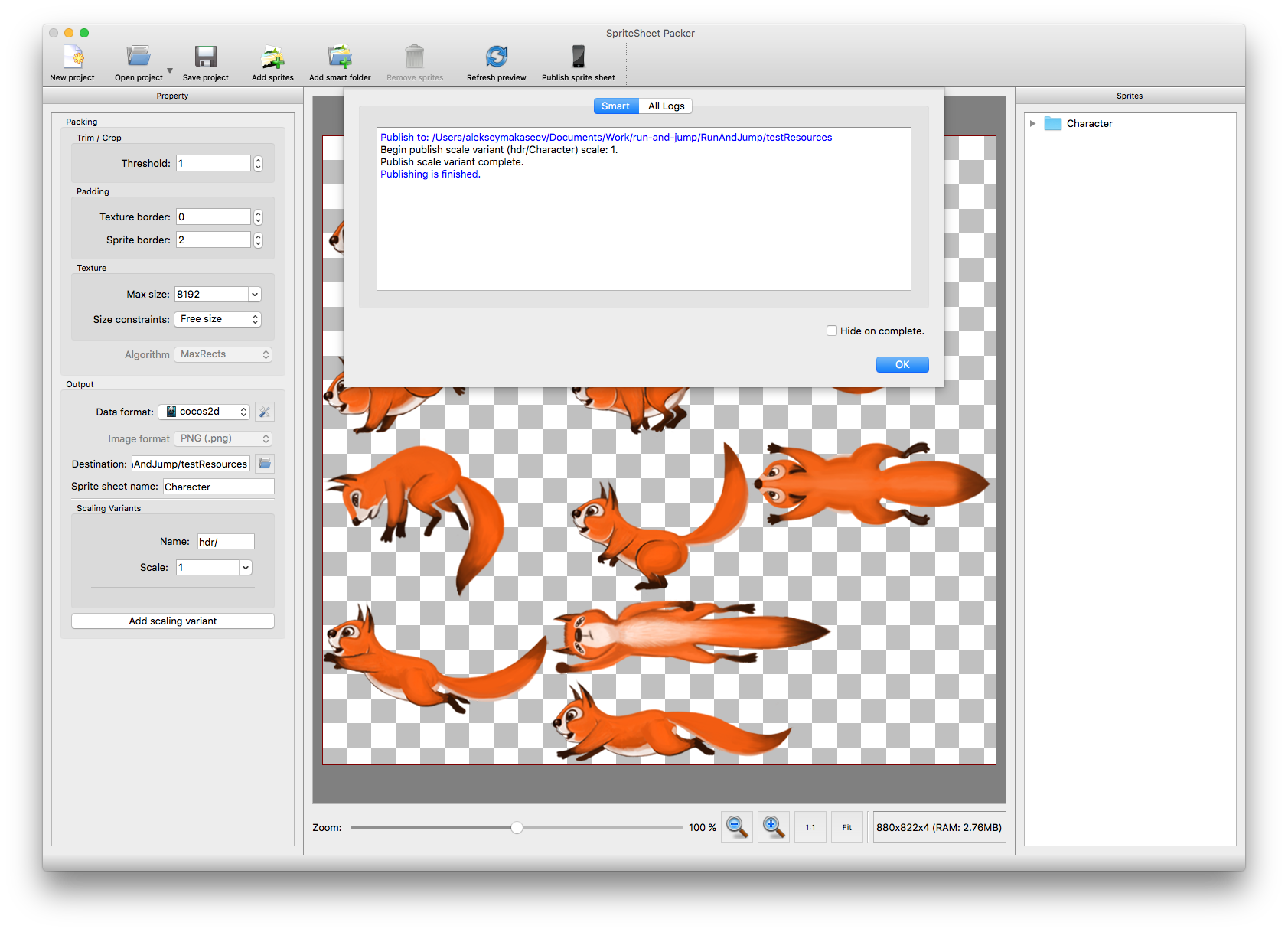Expand the Character folder in Sprites panel
The image size is (1288, 932).
pyautogui.click(x=1033, y=123)
